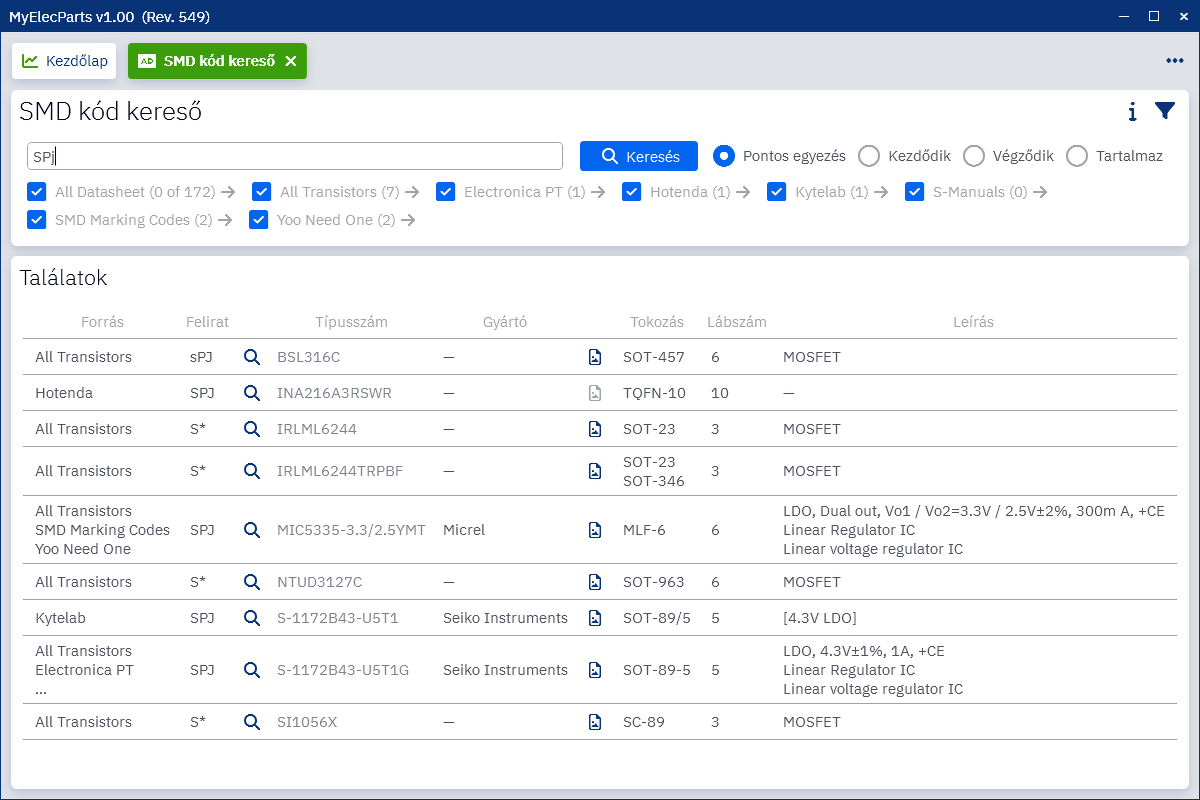Minimize the MyElecParts window
1200x800 pixels.
pyautogui.click(x=1126, y=16)
